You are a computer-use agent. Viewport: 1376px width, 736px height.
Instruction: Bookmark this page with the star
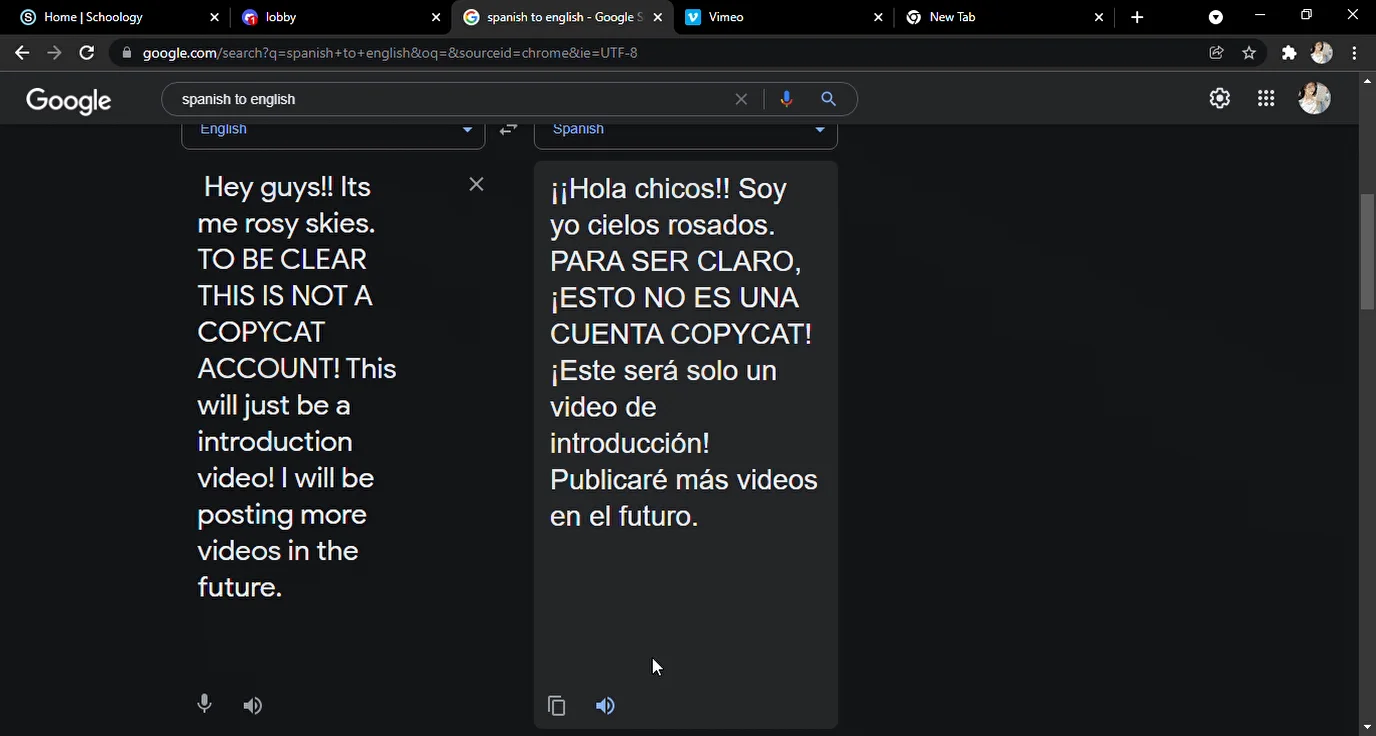coord(1249,53)
